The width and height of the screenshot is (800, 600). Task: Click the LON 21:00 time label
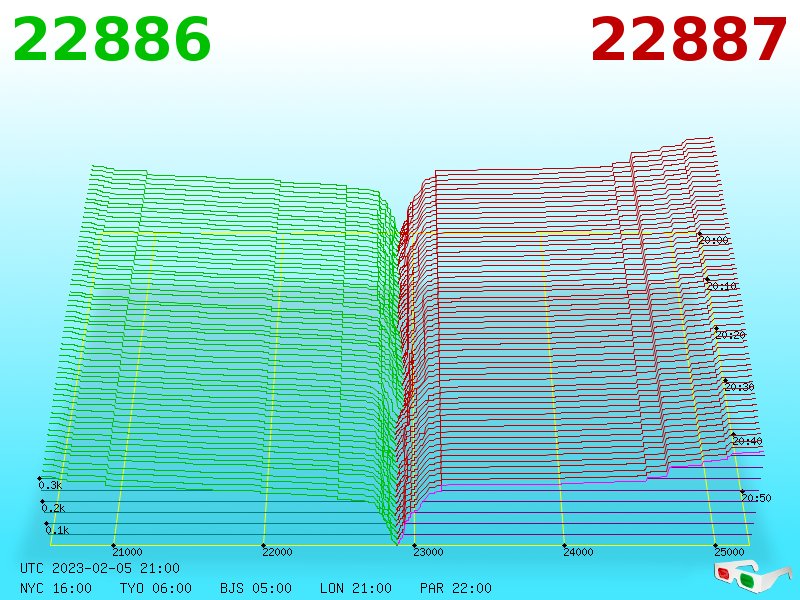click(x=356, y=588)
